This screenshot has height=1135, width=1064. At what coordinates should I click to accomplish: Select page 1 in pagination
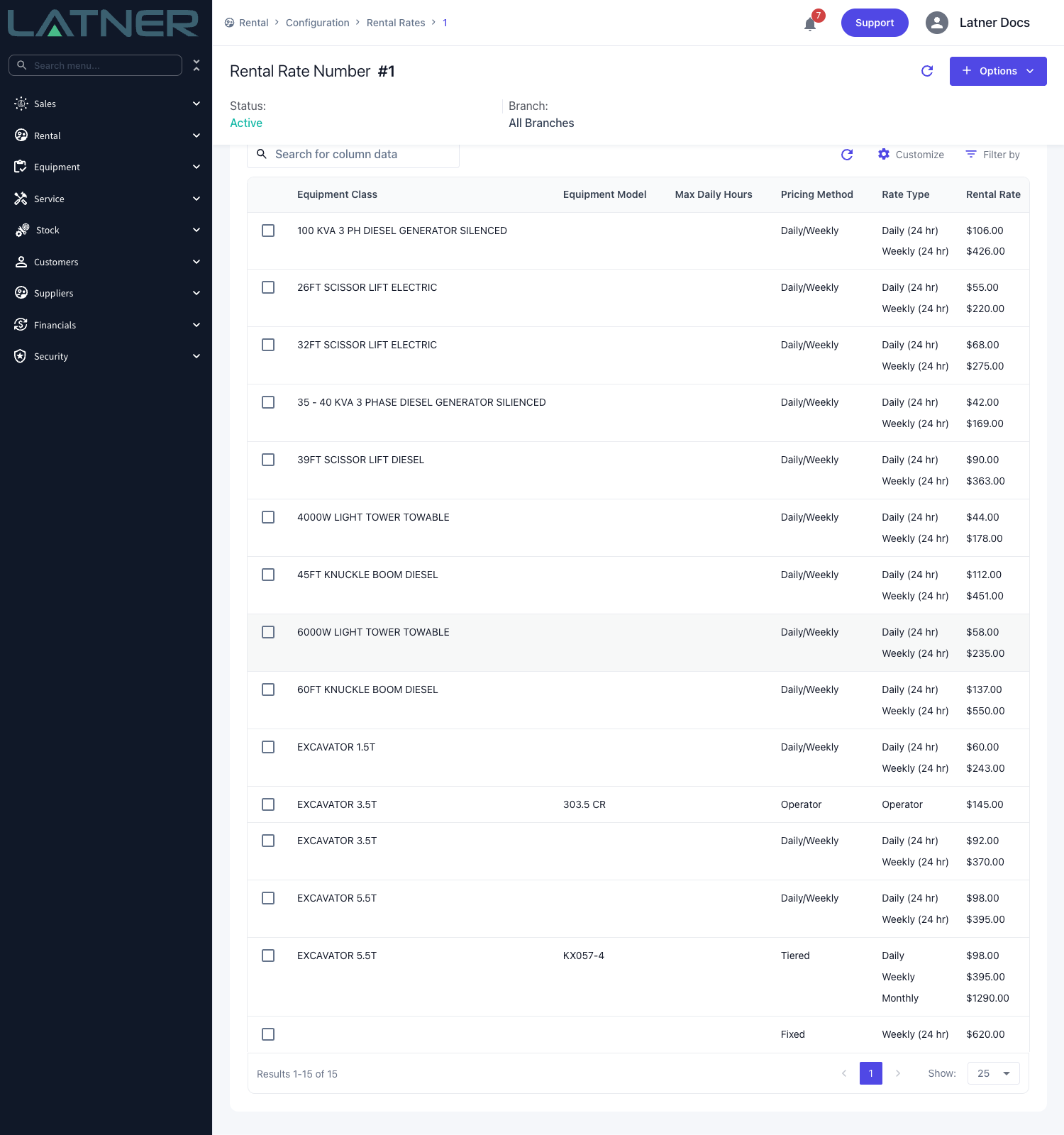click(871, 1073)
